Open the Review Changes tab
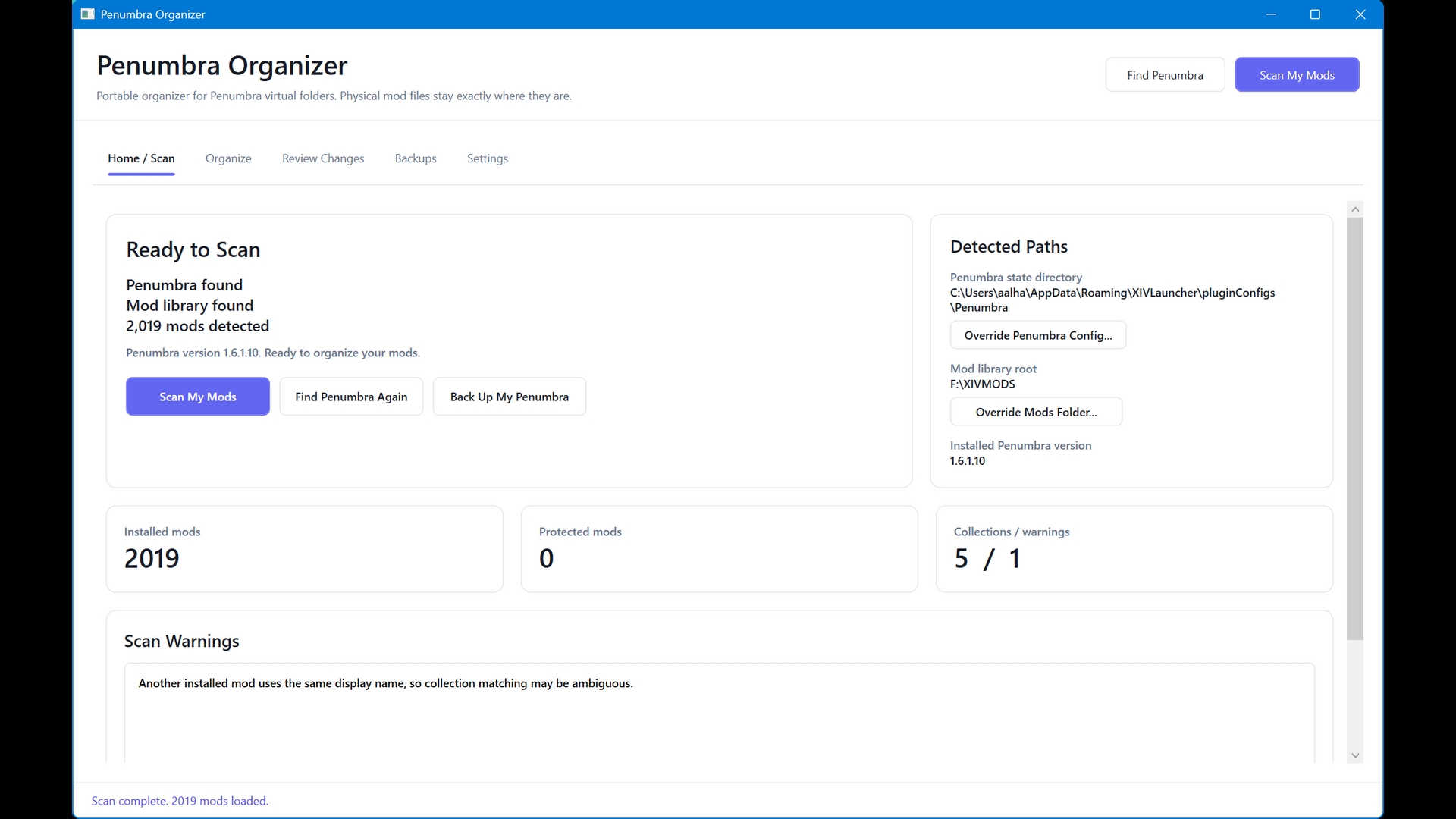 click(x=323, y=158)
